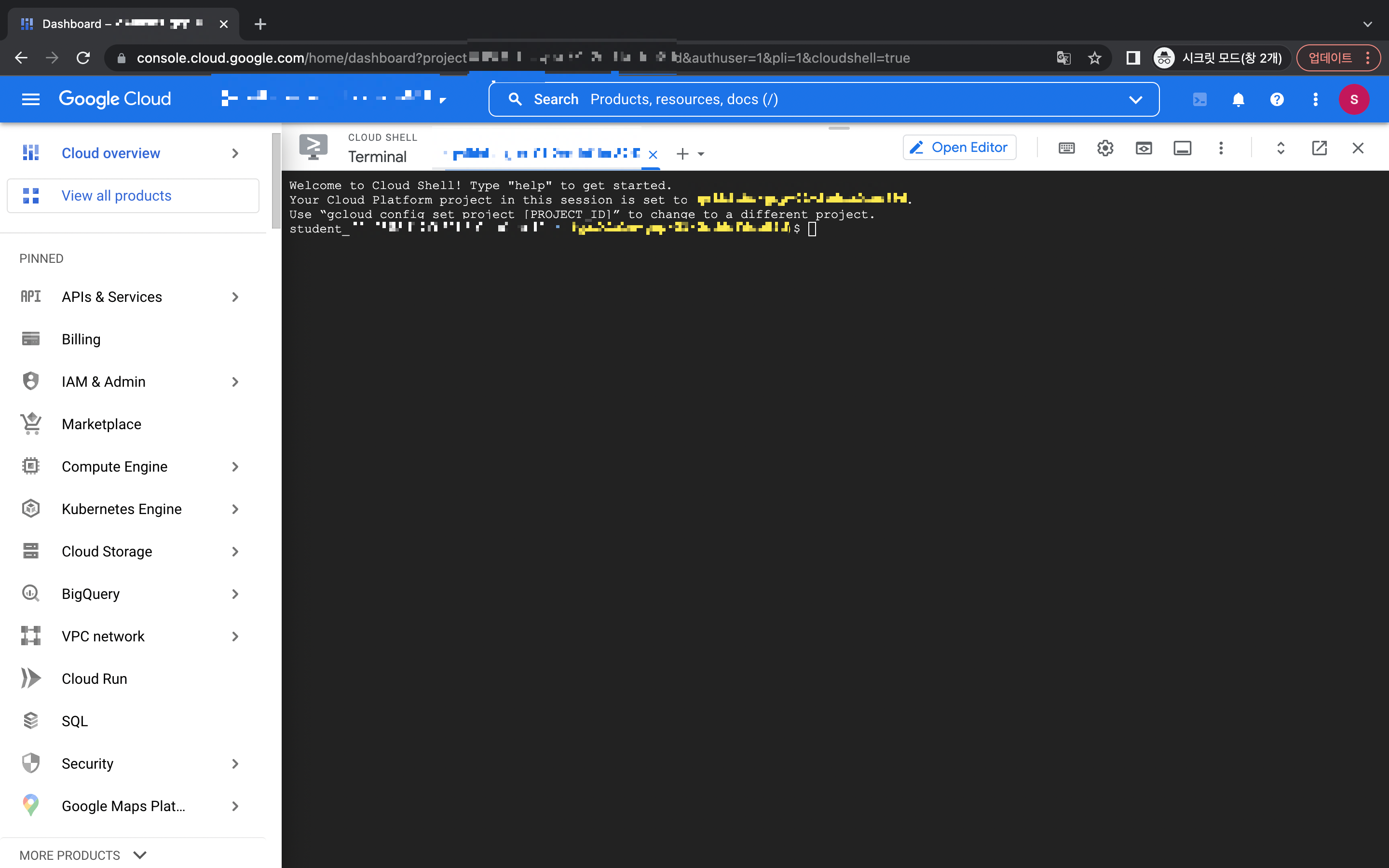Open the new terminal tab dropdown arrow

[x=701, y=154]
